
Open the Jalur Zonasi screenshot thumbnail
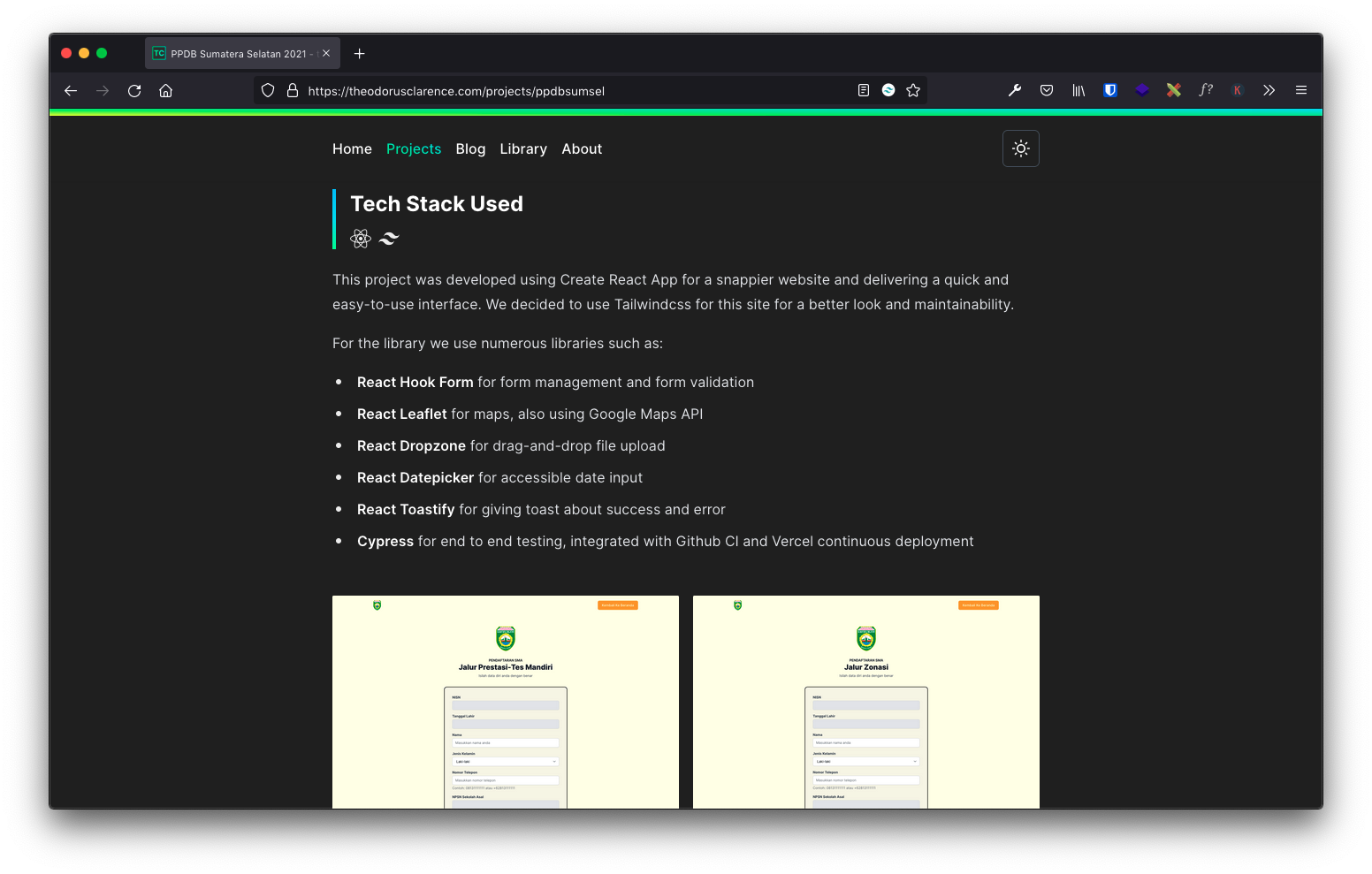coord(865,703)
